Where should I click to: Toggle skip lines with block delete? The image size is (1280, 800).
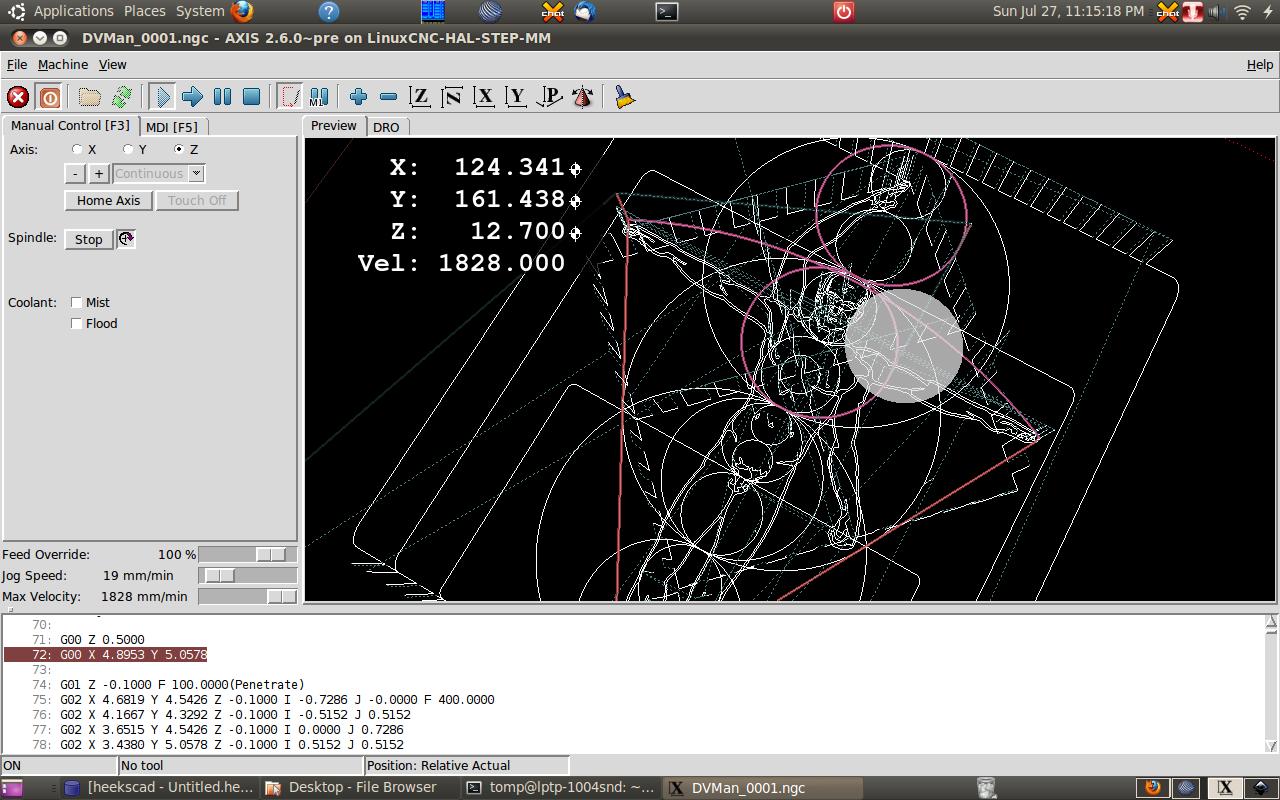[x=289, y=97]
